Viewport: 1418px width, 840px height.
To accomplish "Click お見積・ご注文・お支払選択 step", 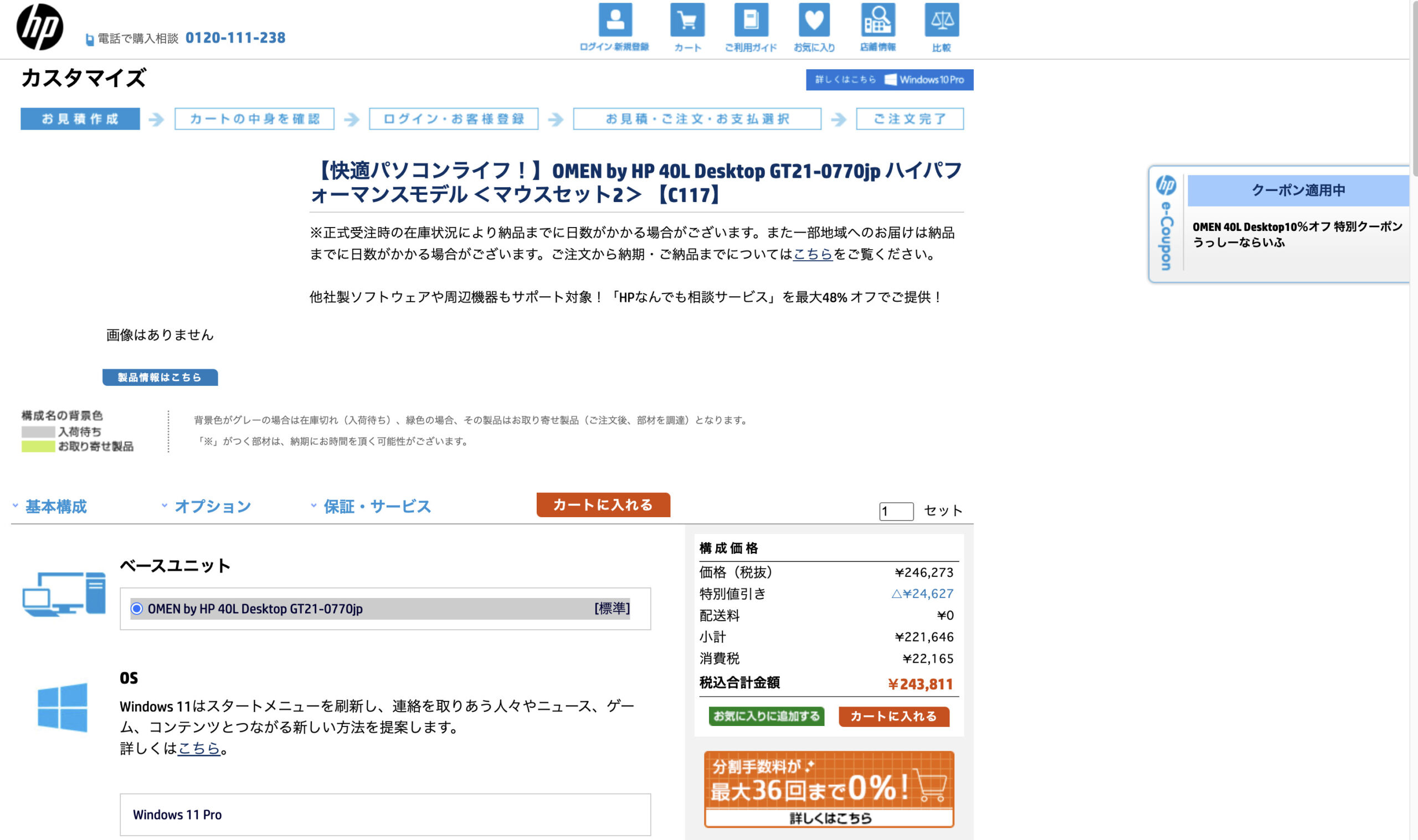I will [x=697, y=119].
